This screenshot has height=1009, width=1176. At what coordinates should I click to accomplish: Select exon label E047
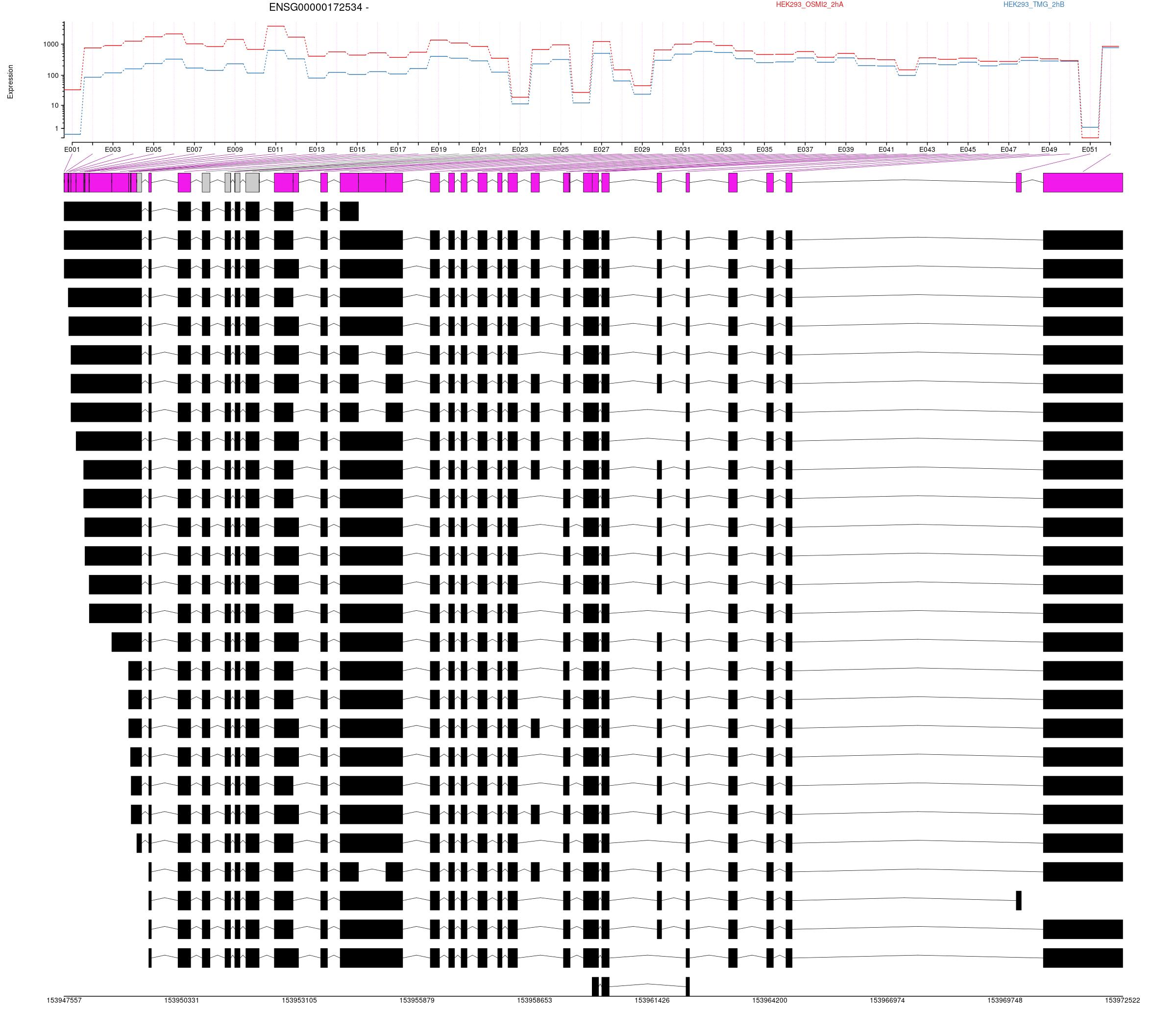(x=1008, y=150)
